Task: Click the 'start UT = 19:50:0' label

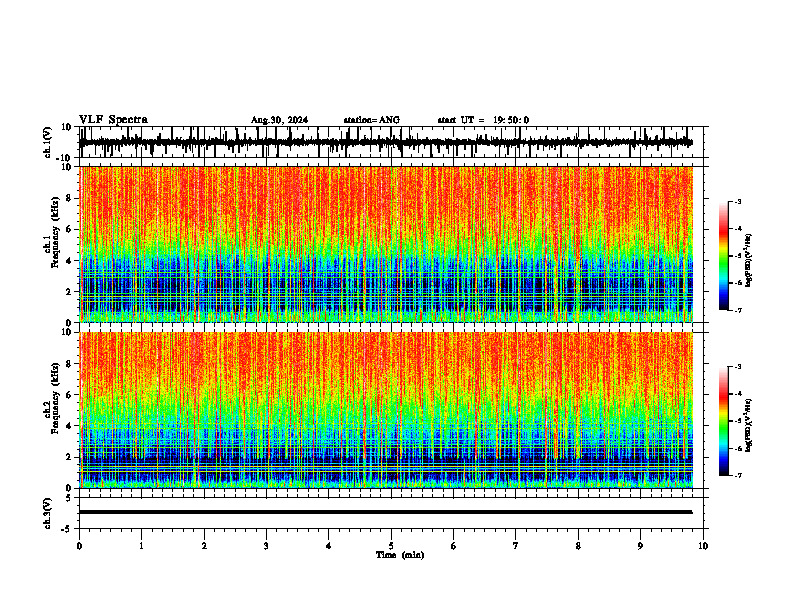Action: click(483, 120)
